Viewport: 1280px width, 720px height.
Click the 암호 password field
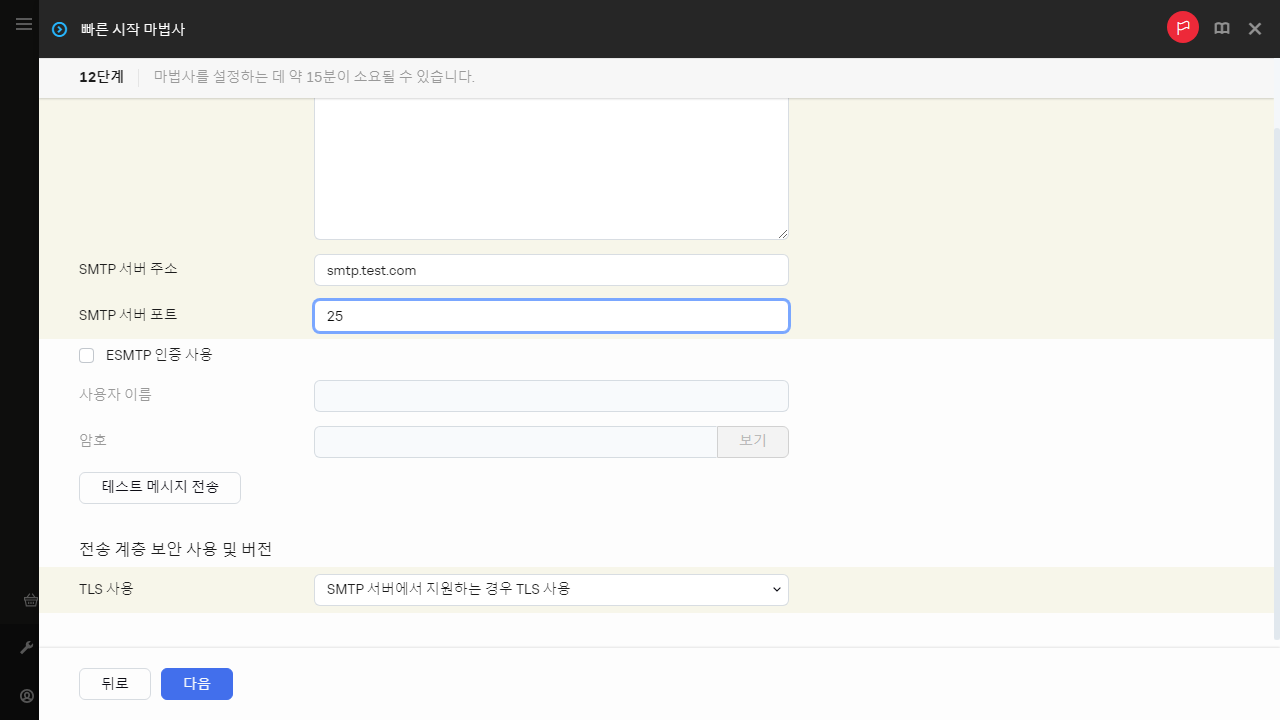pyautogui.click(x=515, y=441)
